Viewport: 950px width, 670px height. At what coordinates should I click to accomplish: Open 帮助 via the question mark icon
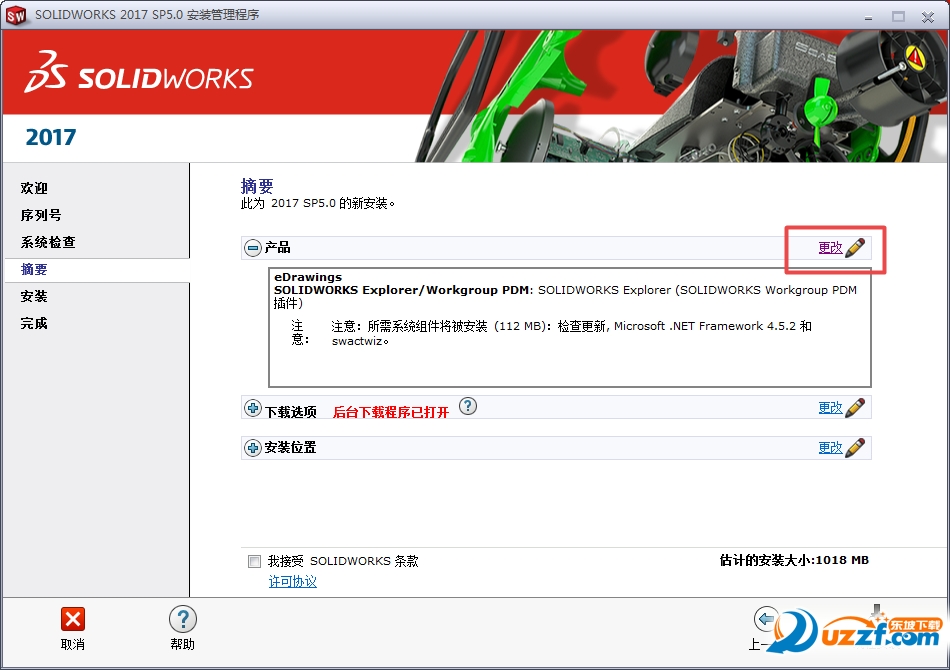point(183,619)
